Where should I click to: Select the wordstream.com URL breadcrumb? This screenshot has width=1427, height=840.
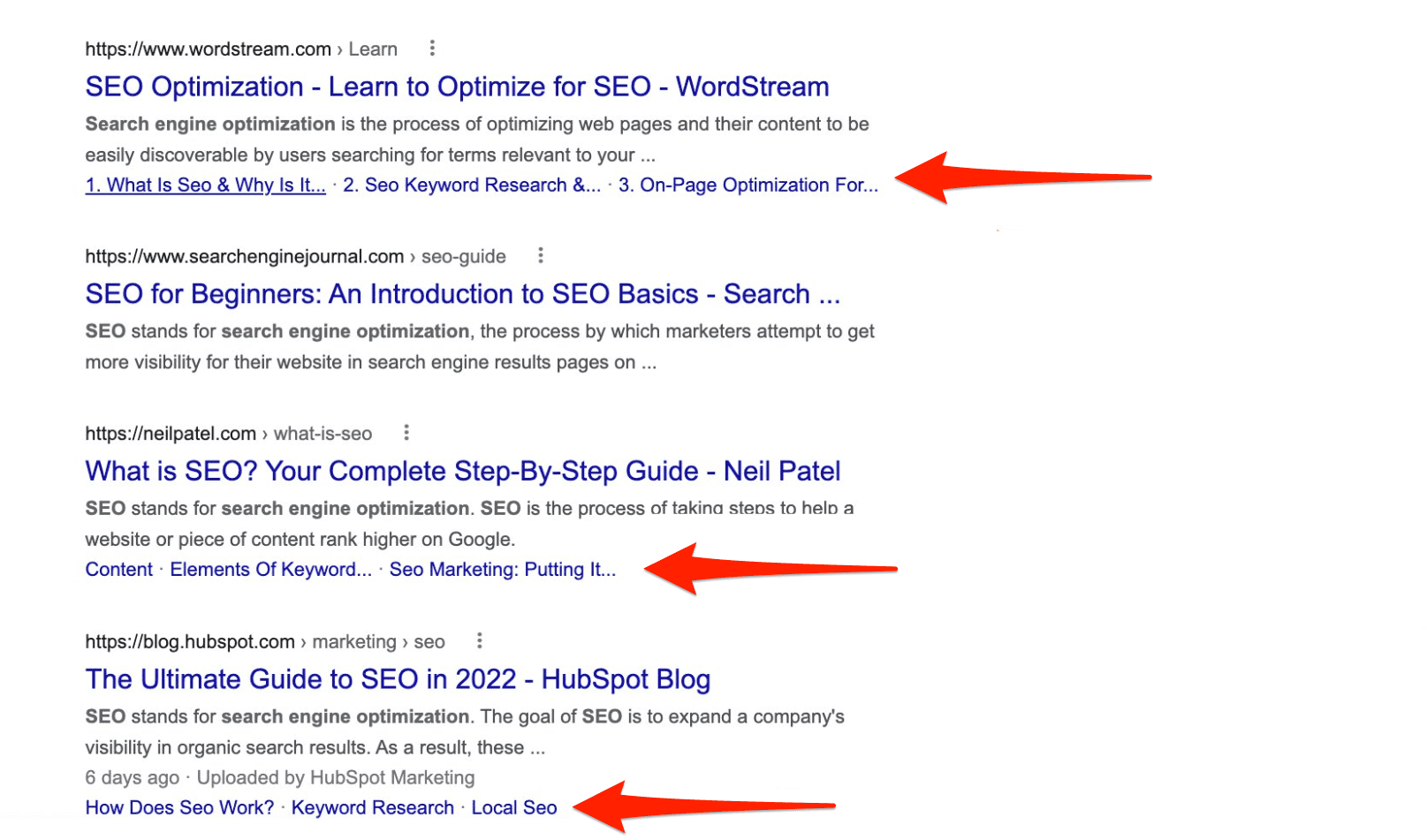click(x=241, y=49)
